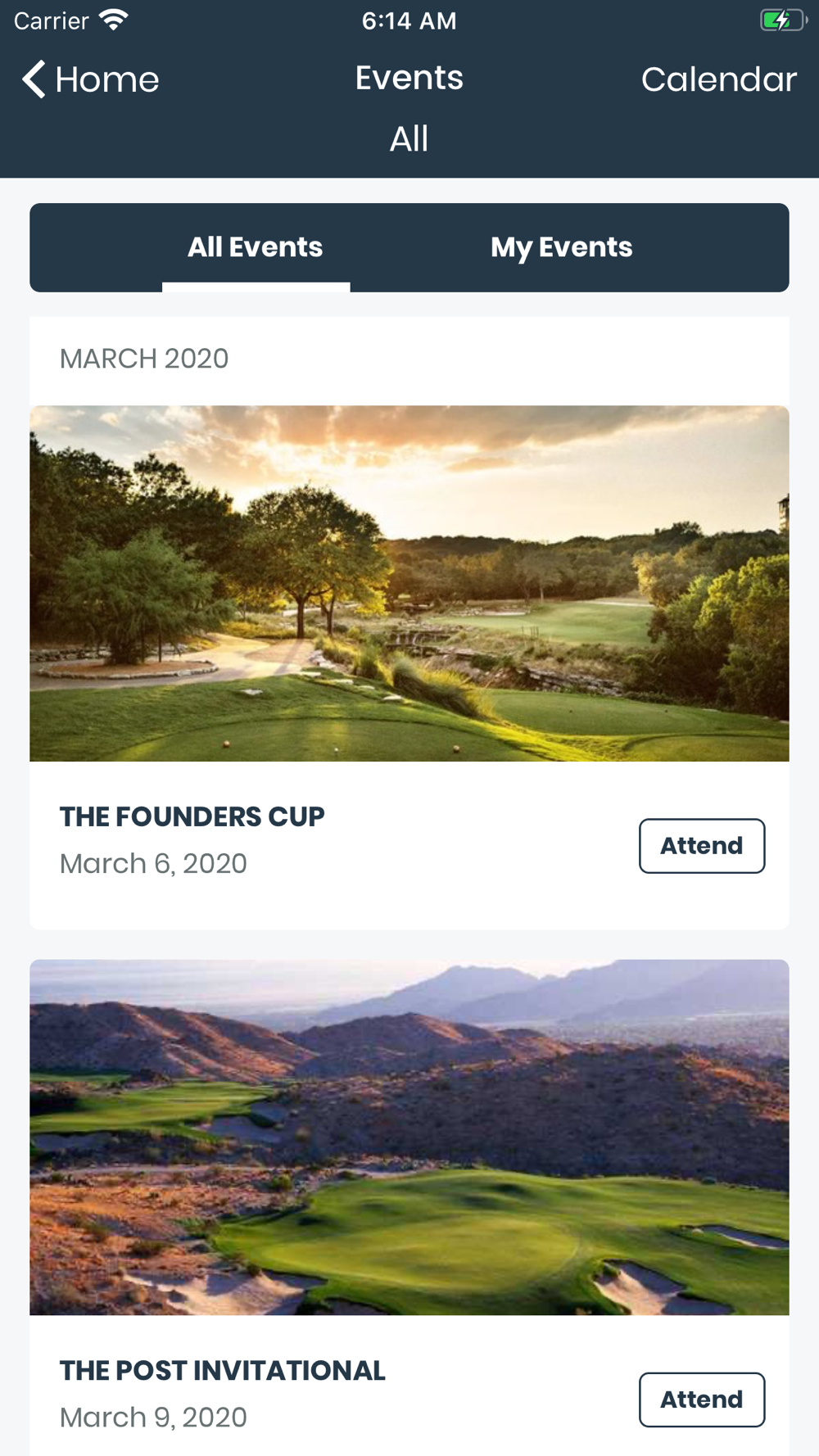Go back to Home
Screen dimensions: 819x1456
pos(90,79)
